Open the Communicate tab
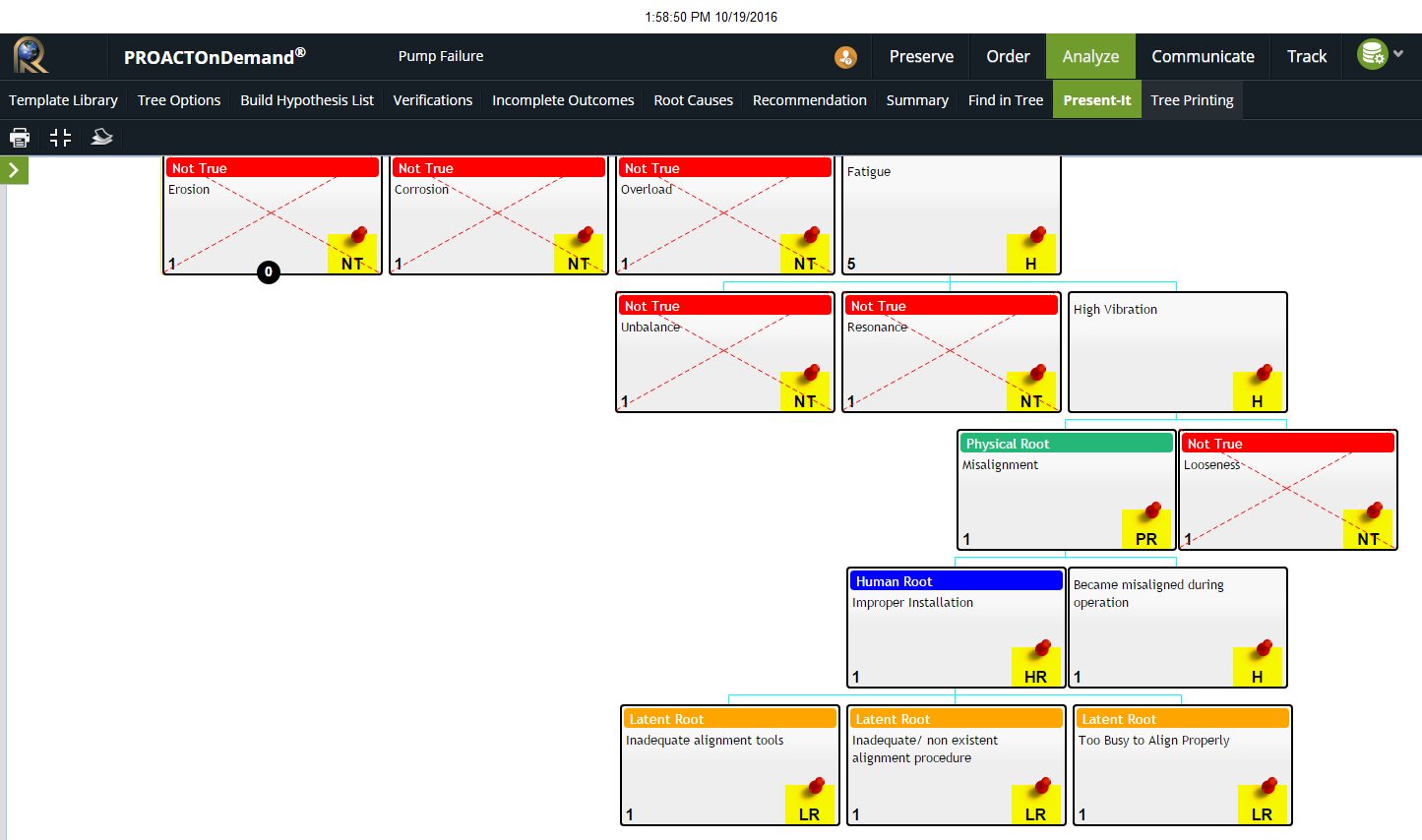The height and width of the screenshot is (840, 1422). tap(1203, 57)
